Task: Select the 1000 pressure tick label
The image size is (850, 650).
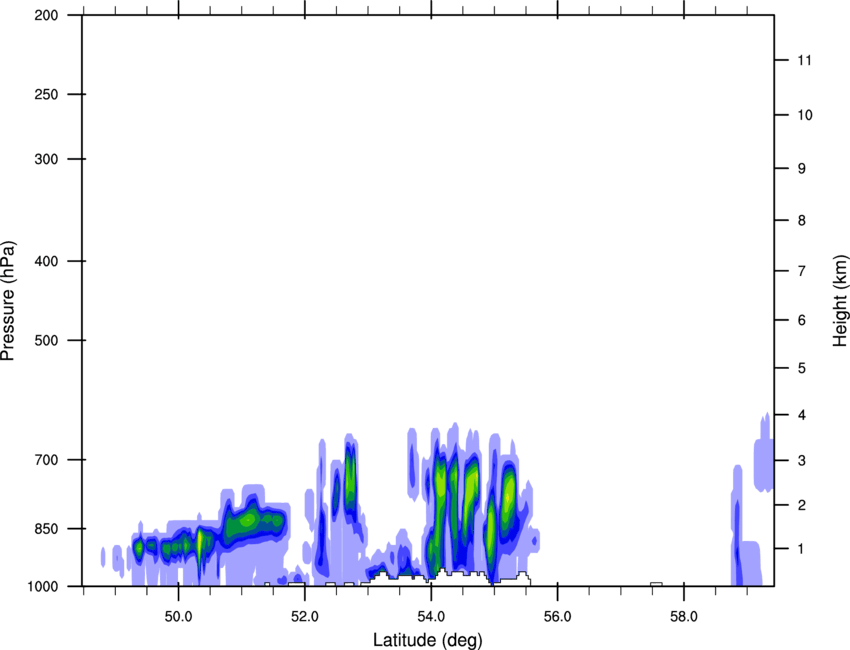Action: tap(43, 586)
